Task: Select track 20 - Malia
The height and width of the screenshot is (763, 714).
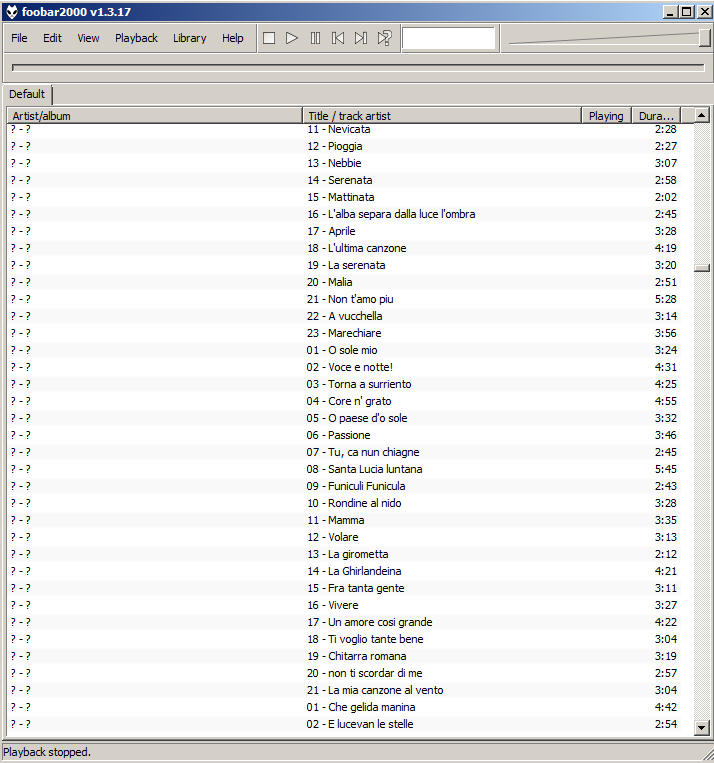Action: coord(344,282)
